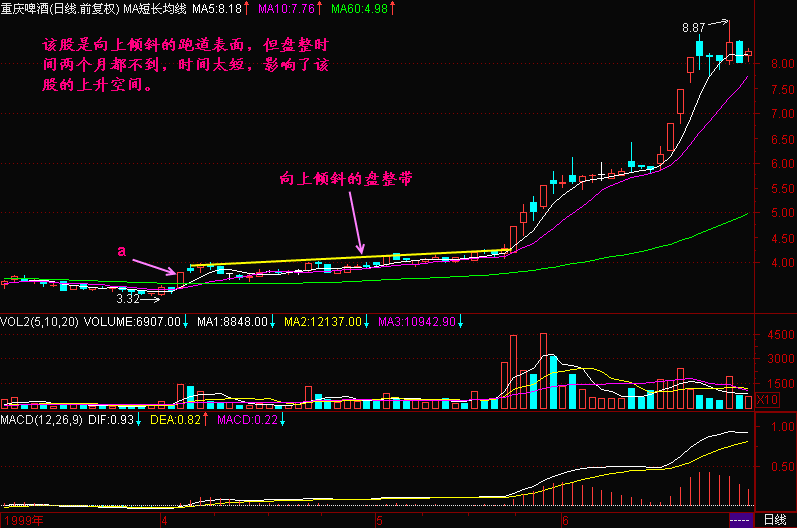797x528 pixels.
Task: Click the 向上倾斜的盘整带 annotation label
Action: click(346, 178)
